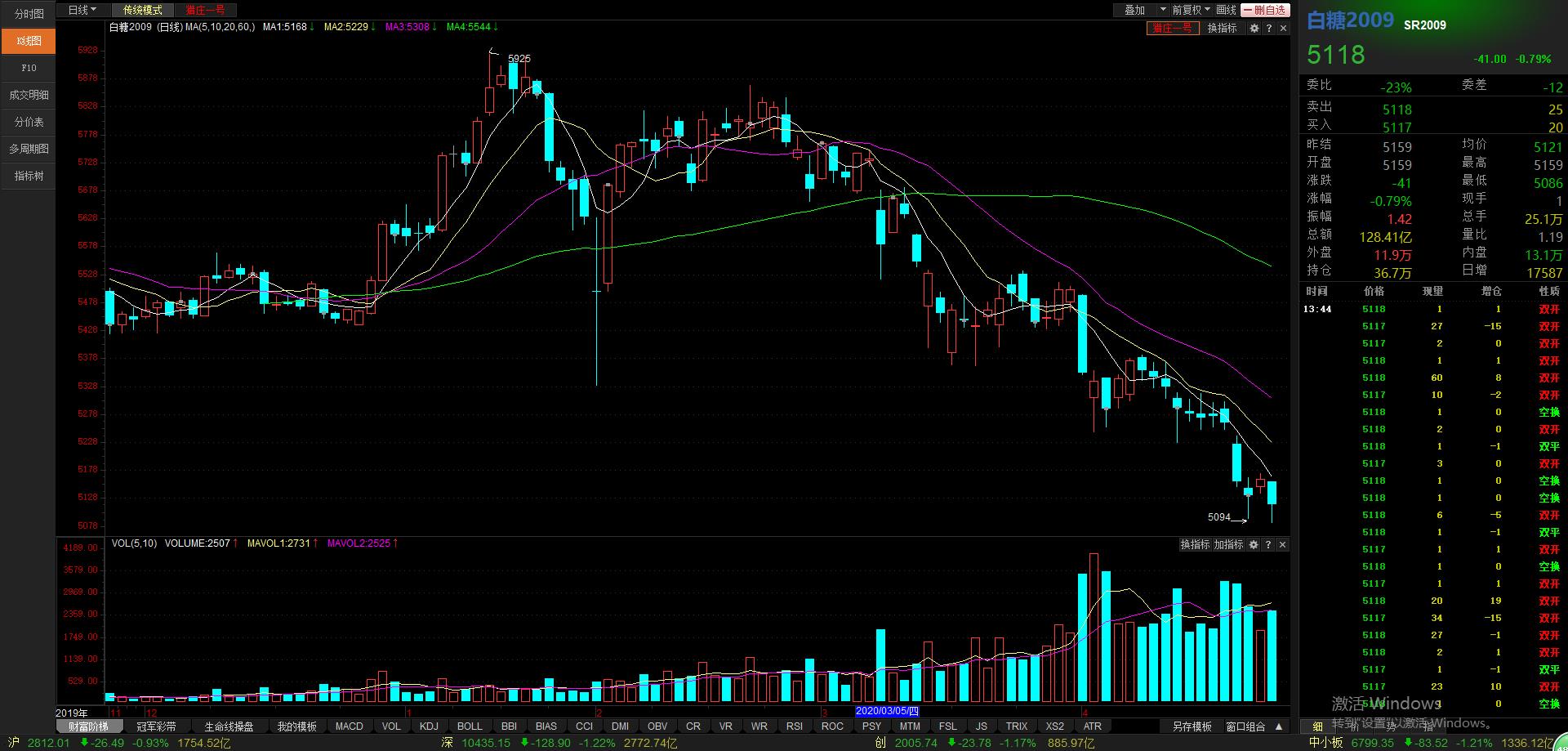Click 加指标 in the volume panel
The image size is (1568, 751).
[x=1228, y=544]
